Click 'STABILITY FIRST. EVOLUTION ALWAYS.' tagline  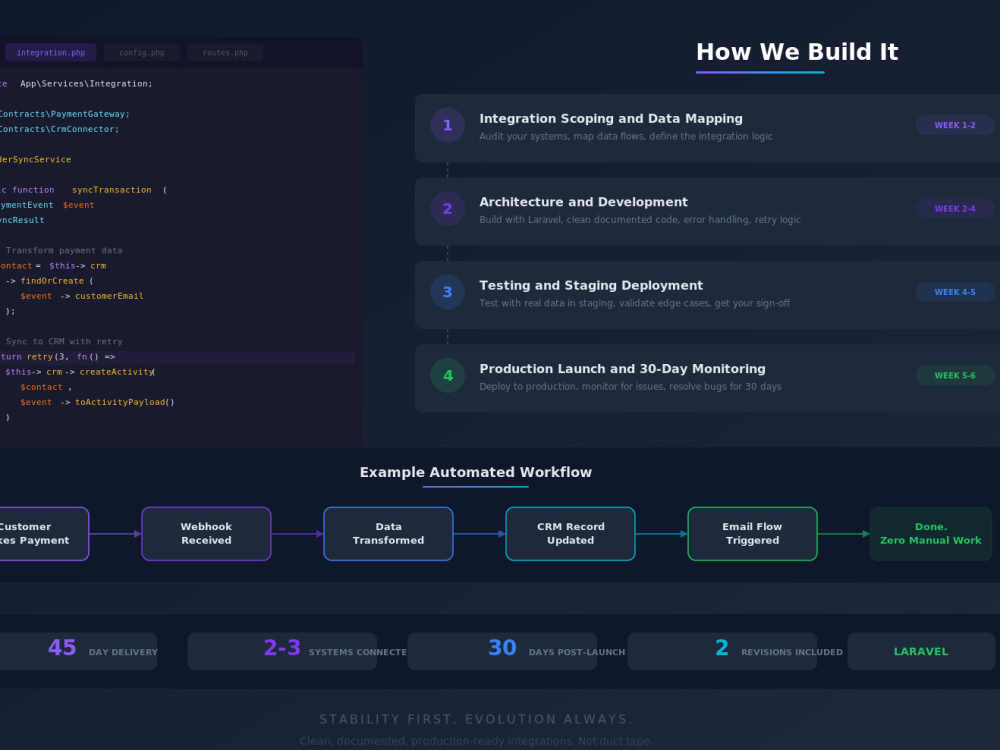pos(476,719)
